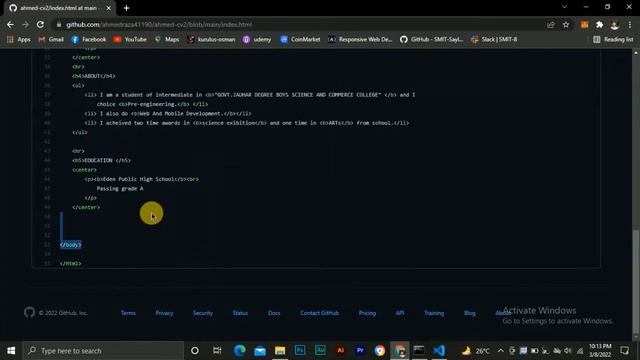Open the orange extension icon
640x360 pixels.
(584, 25)
